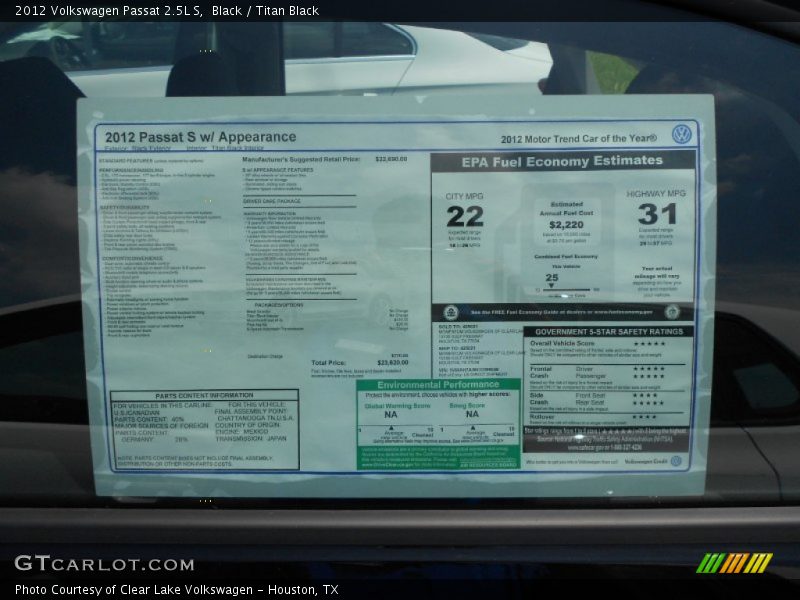Click 'FINAL ASSEMBLY POINT' text

point(251,411)
